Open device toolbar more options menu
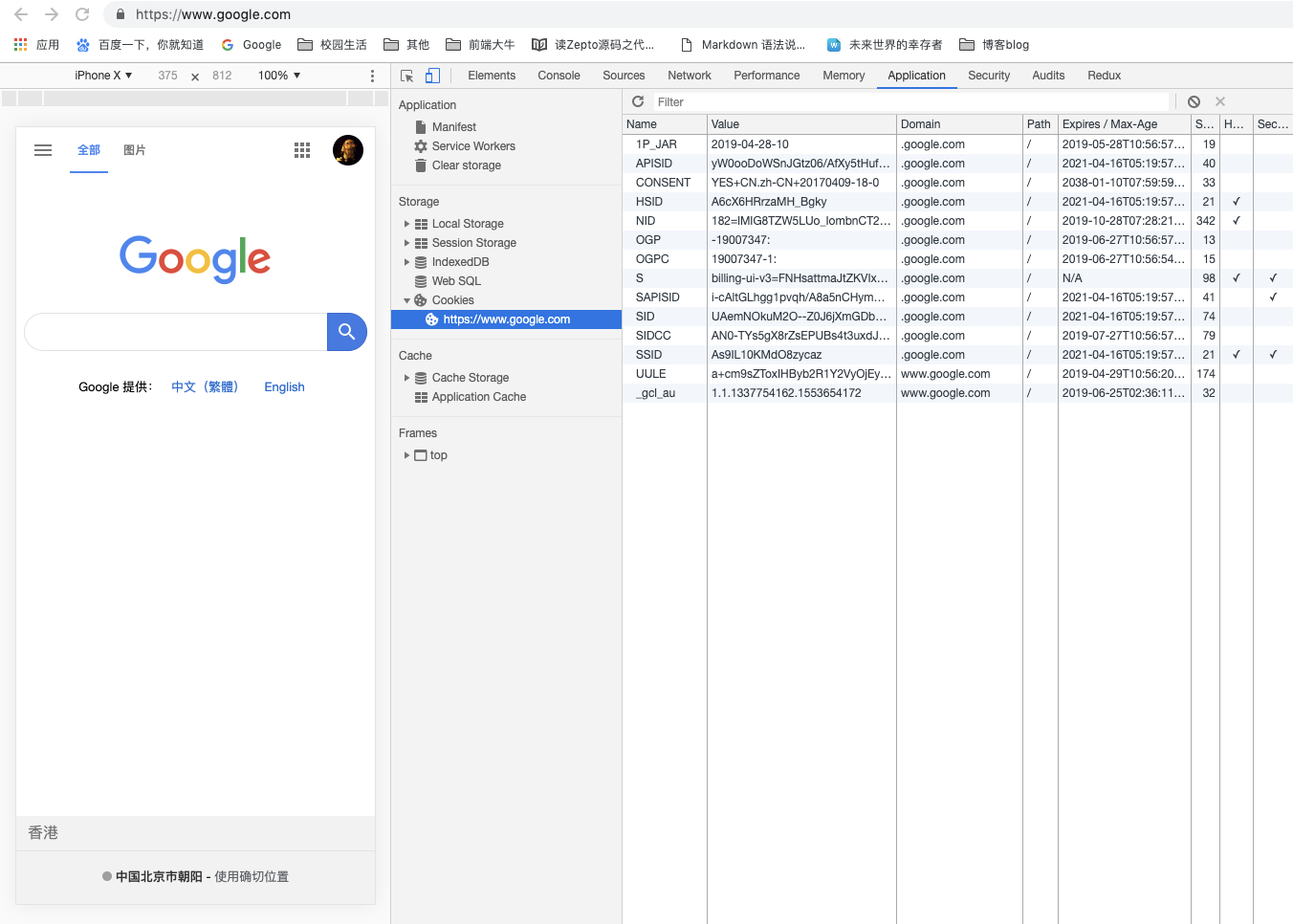 pos(372,76)
